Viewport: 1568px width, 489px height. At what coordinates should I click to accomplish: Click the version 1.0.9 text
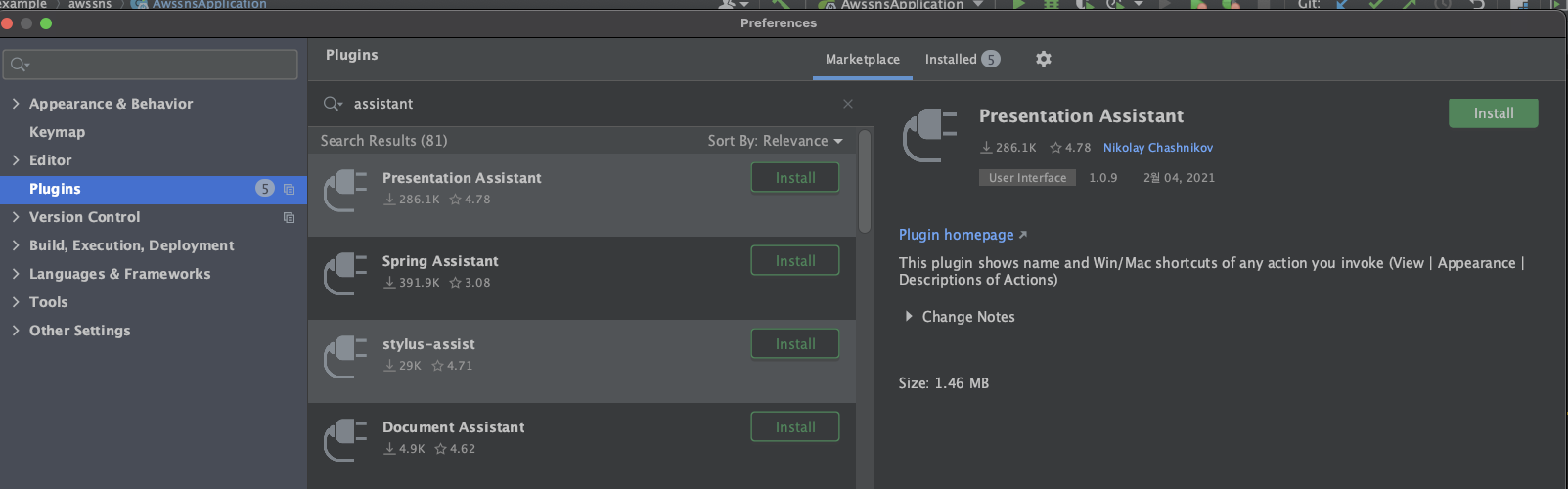pyautogui.click(x=1102, y=178)
